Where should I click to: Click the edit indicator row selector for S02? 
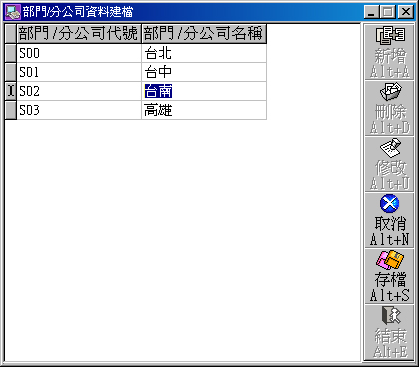coord(11,91)
